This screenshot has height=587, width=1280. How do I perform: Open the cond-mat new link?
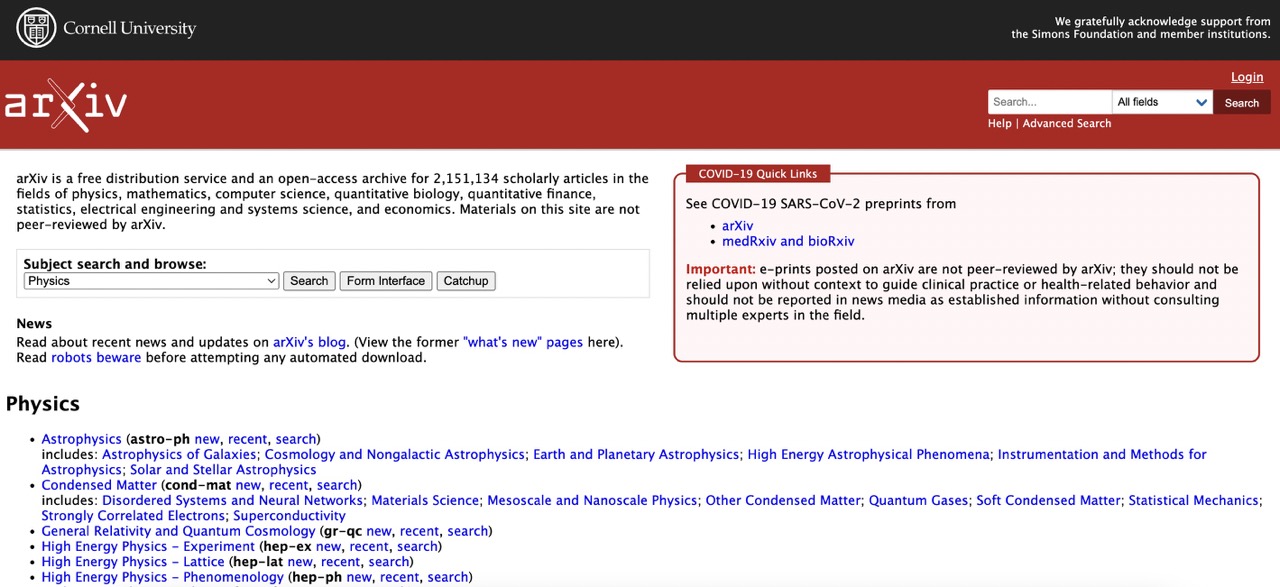point(248,485)
